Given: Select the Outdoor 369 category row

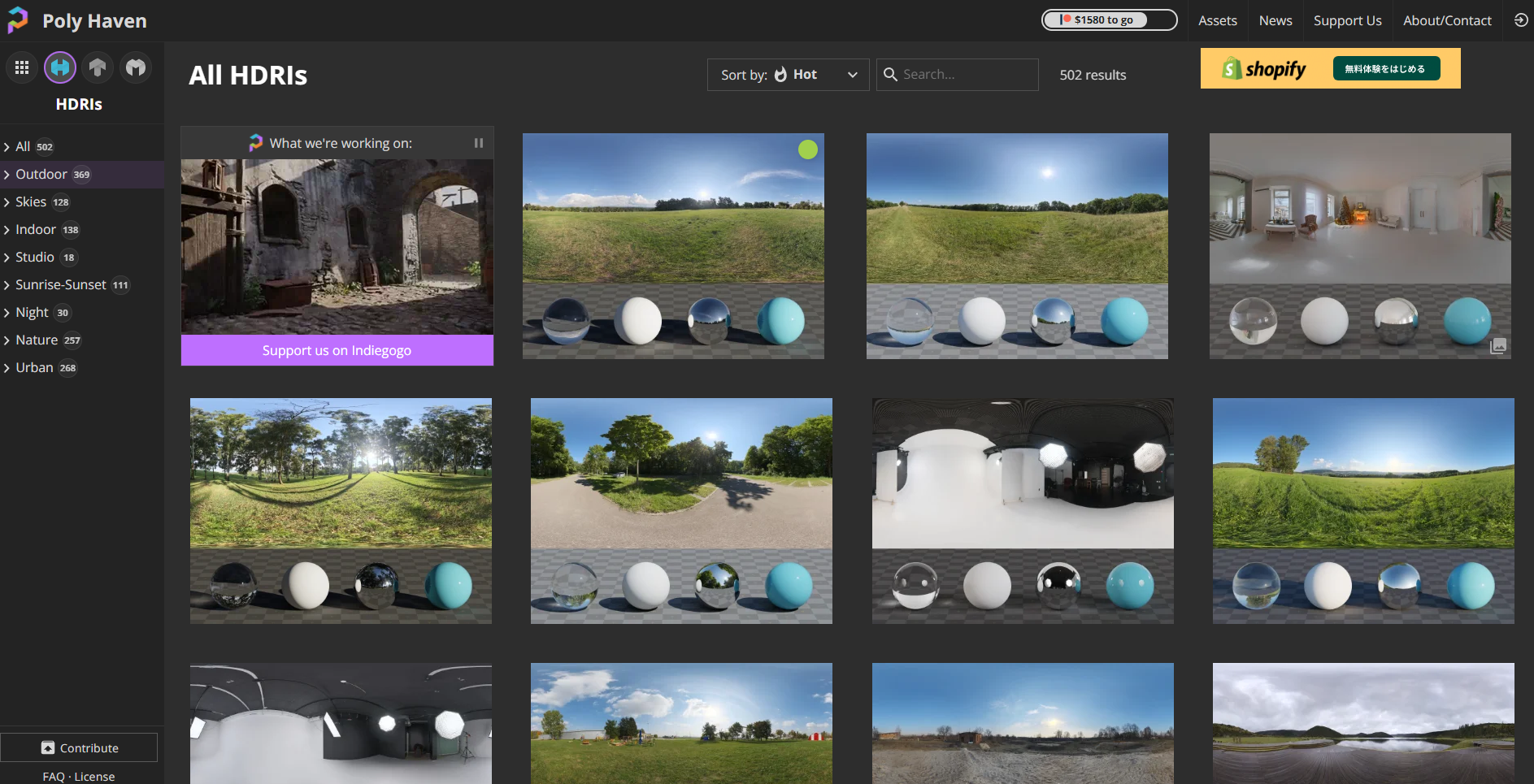Looking at the screenshot, I should (82, 175).
